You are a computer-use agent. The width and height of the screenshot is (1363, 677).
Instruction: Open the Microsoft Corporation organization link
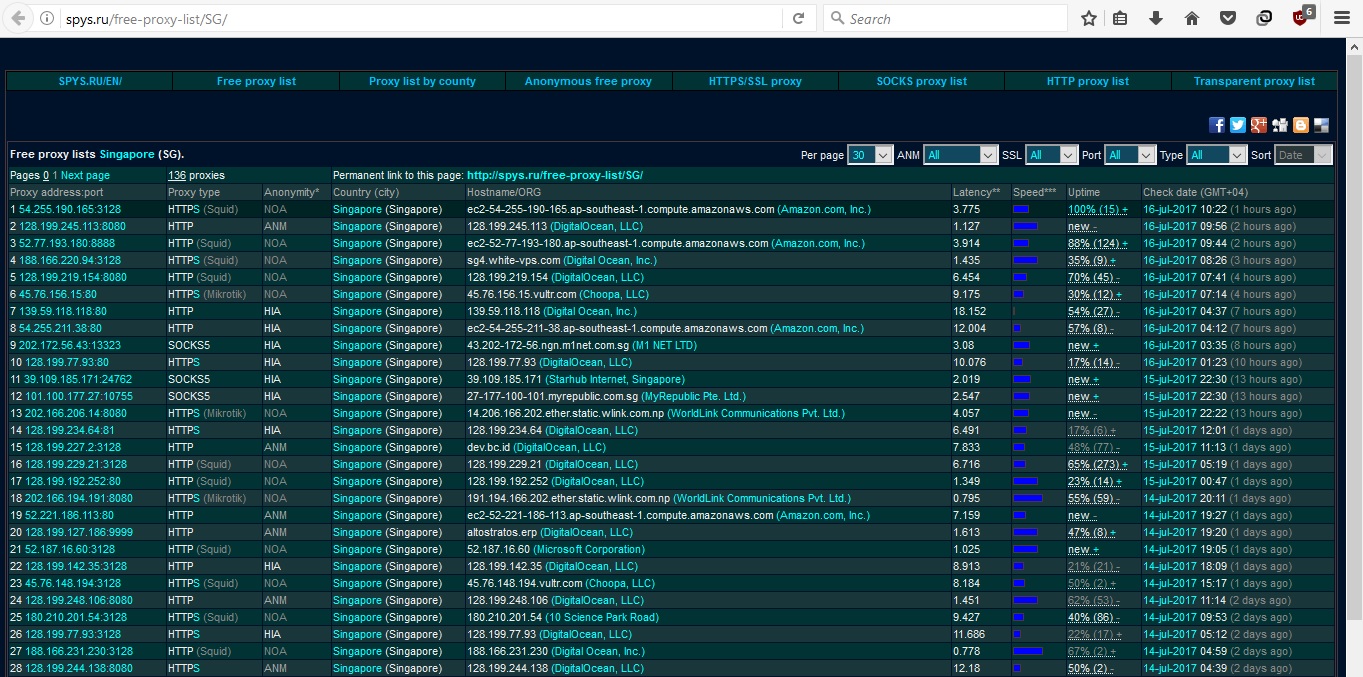coord(589,549)
